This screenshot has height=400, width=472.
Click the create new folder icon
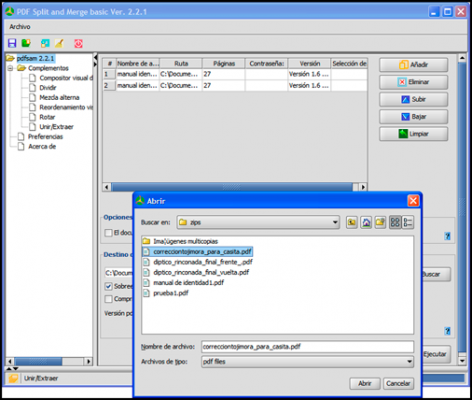(x=380, y=222)
